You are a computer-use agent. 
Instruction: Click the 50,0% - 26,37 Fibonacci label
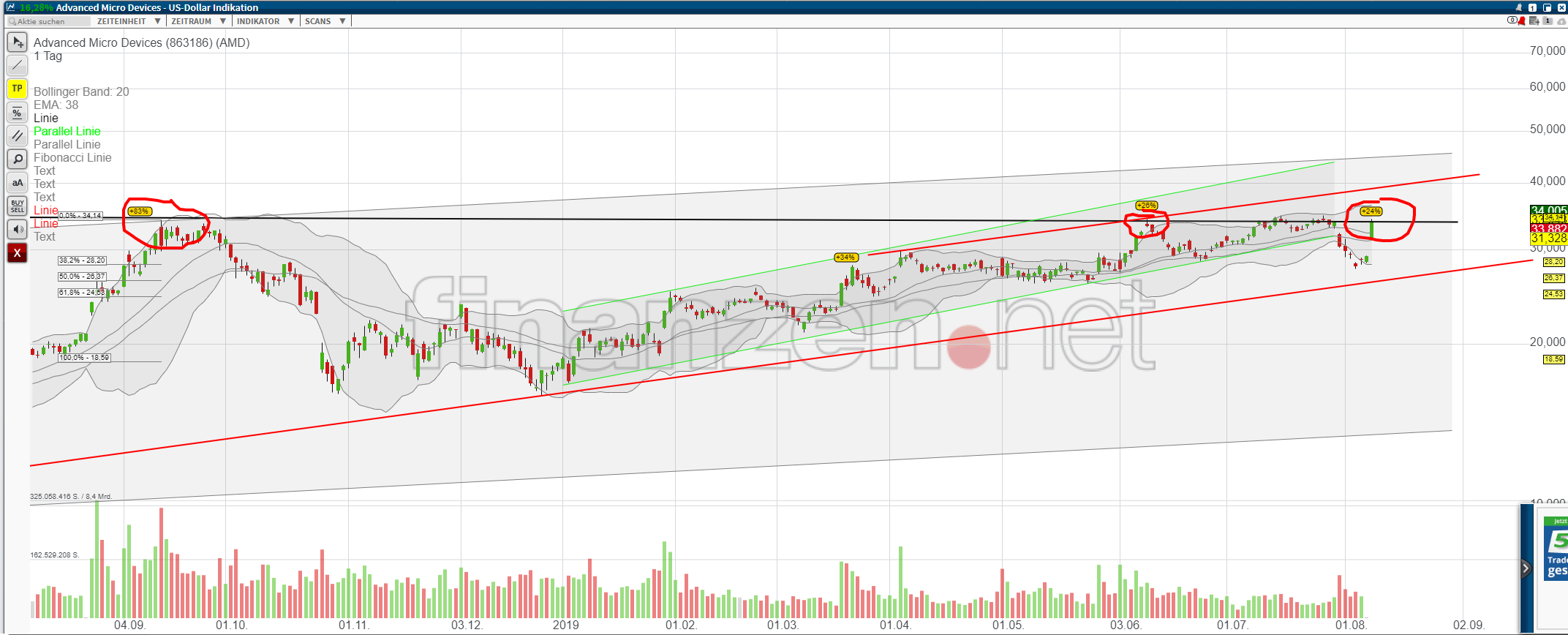point(83,277)
